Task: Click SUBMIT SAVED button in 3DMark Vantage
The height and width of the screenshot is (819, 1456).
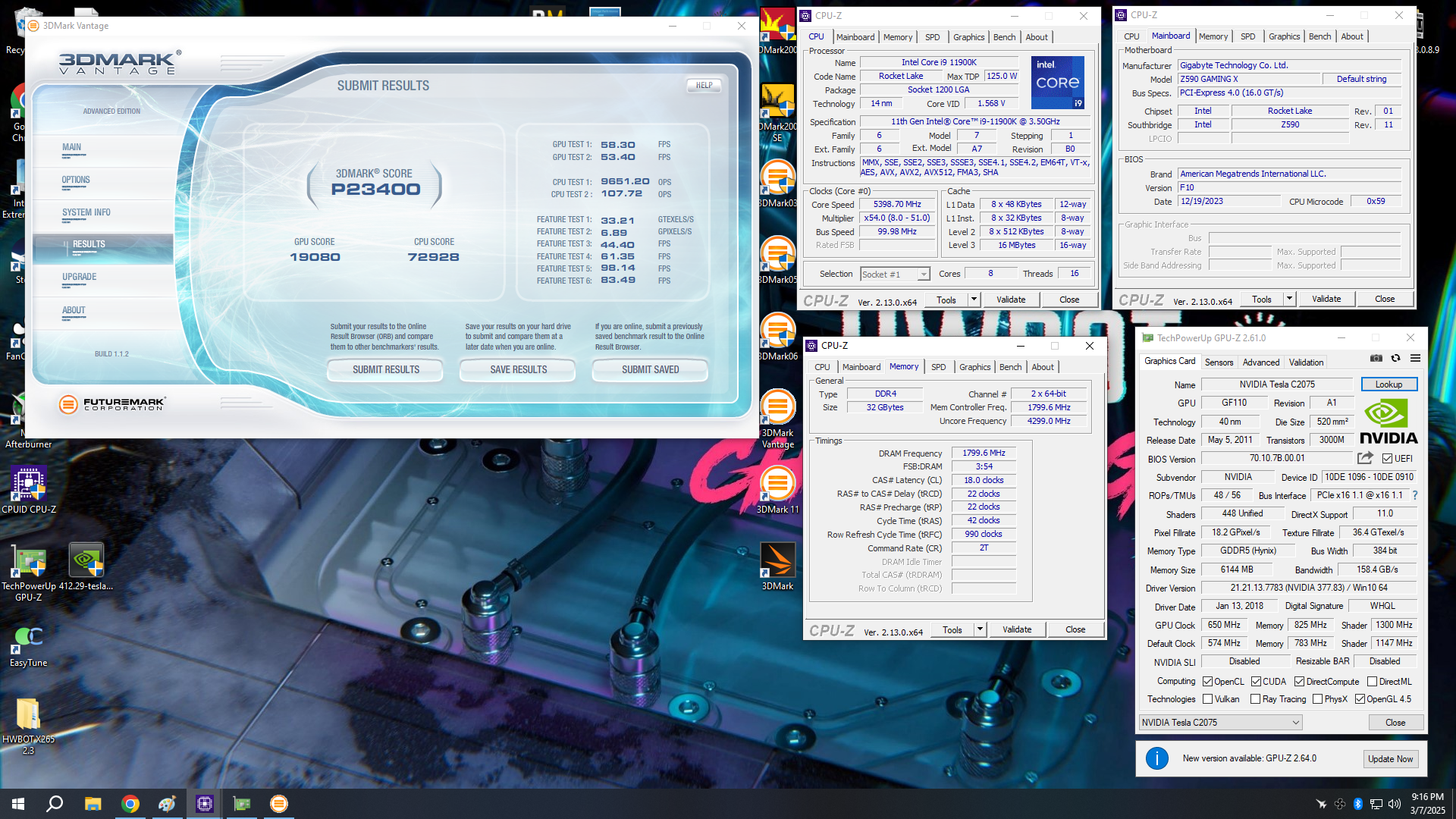Action: click(x=651, y=370)
